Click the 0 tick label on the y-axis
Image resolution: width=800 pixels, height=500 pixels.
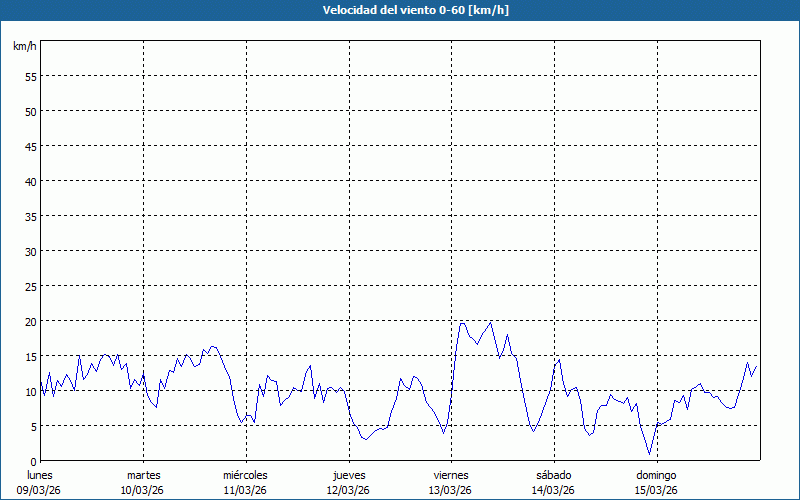point(34,462)
